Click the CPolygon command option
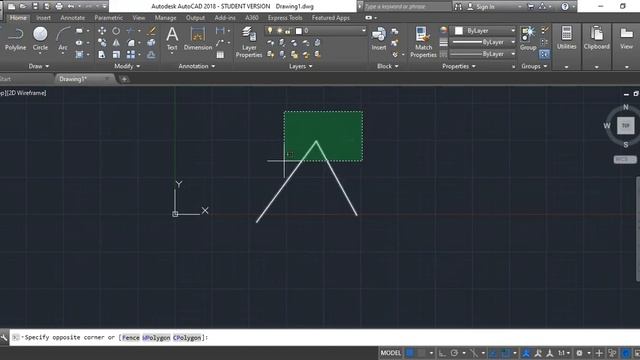This screenshot has width=640, height=360. pos(187,338)
